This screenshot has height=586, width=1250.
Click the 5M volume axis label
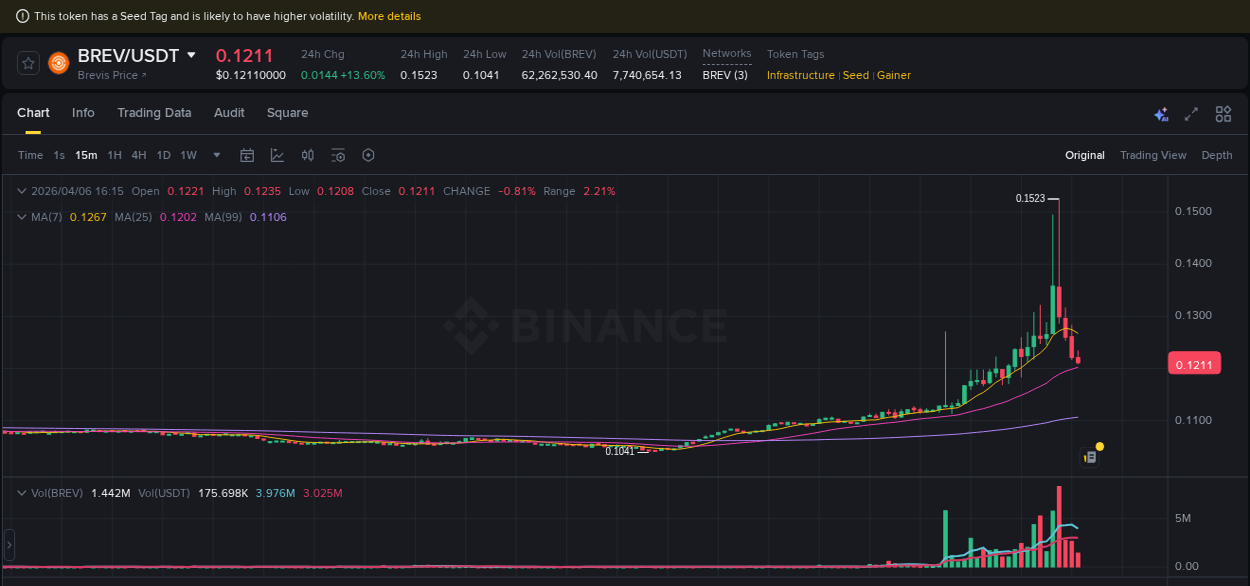click(x=1183, y=518)
